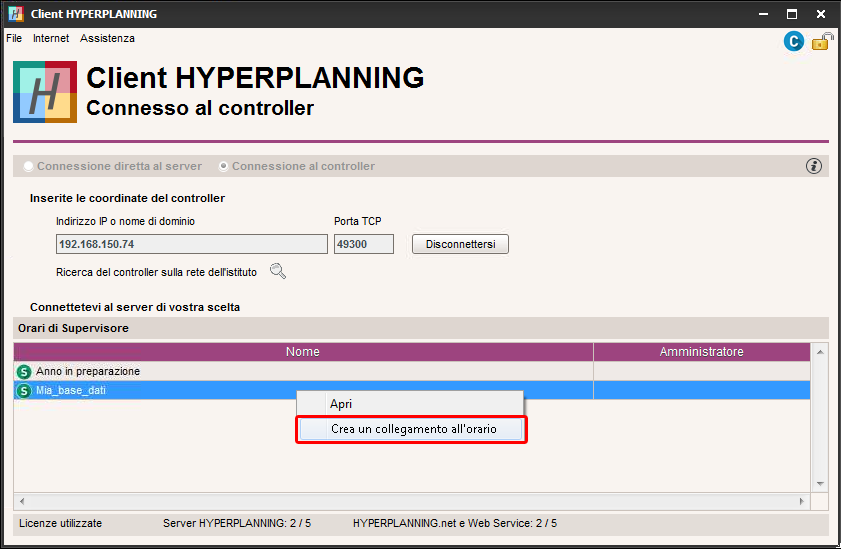Click the blue C controller icon
The image size is (841, 549).
(x=793, y=41)
